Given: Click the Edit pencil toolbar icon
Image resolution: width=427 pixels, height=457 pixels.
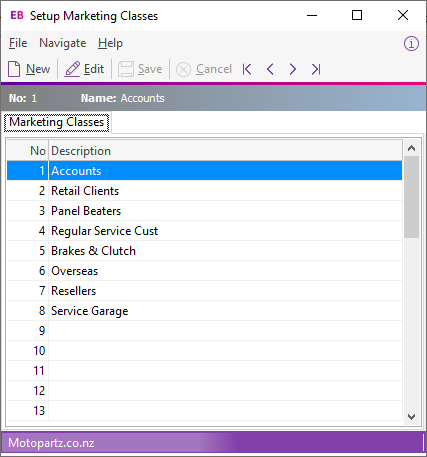Looking at the screenshot, I should coord(72,69).
